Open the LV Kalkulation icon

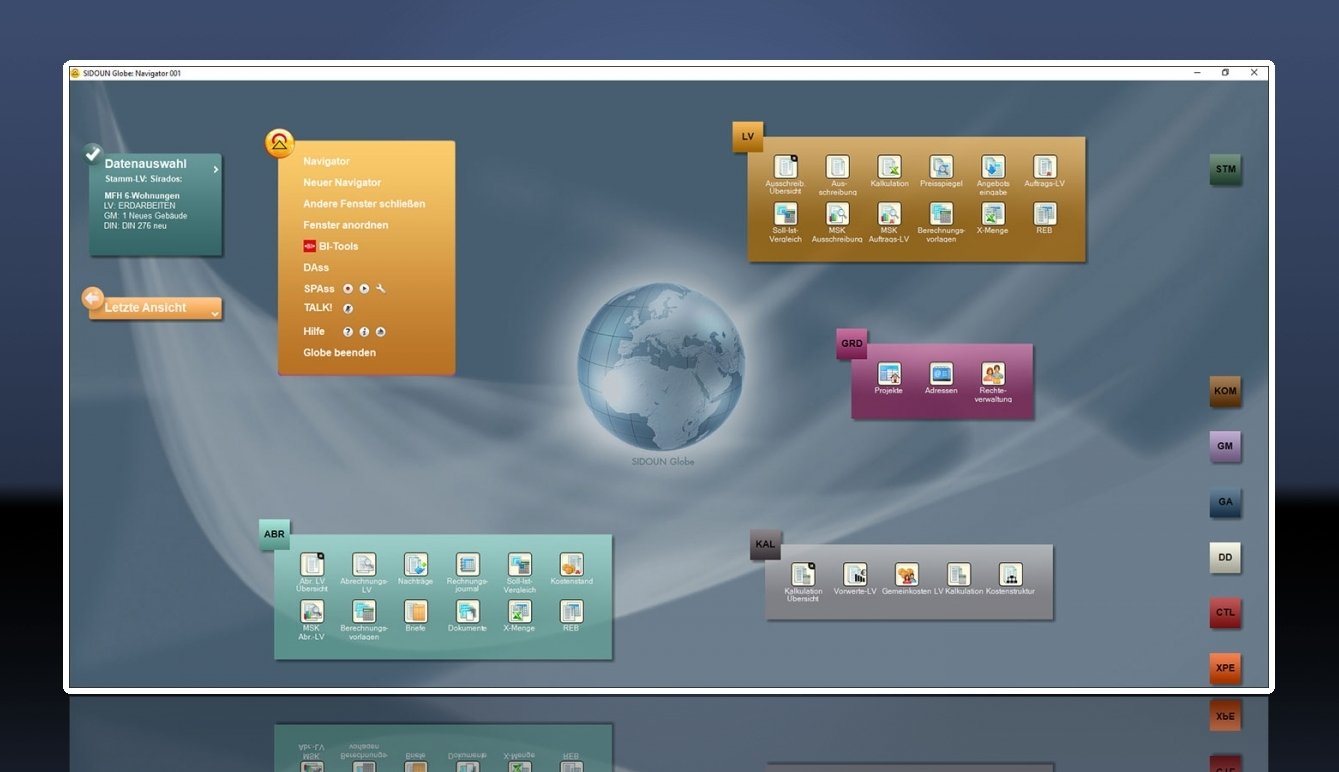(959, 574)
